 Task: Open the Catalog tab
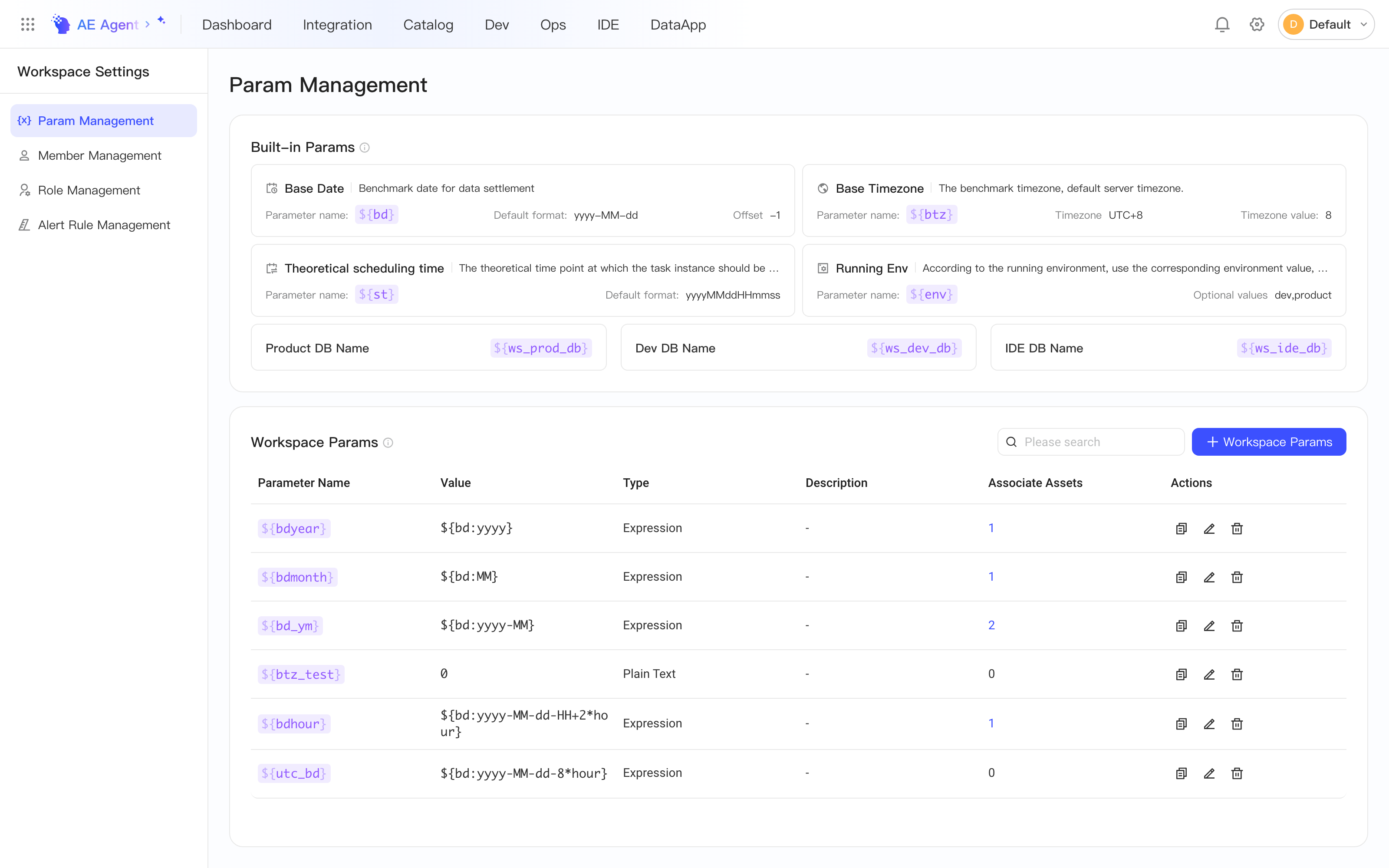point(428,25)
